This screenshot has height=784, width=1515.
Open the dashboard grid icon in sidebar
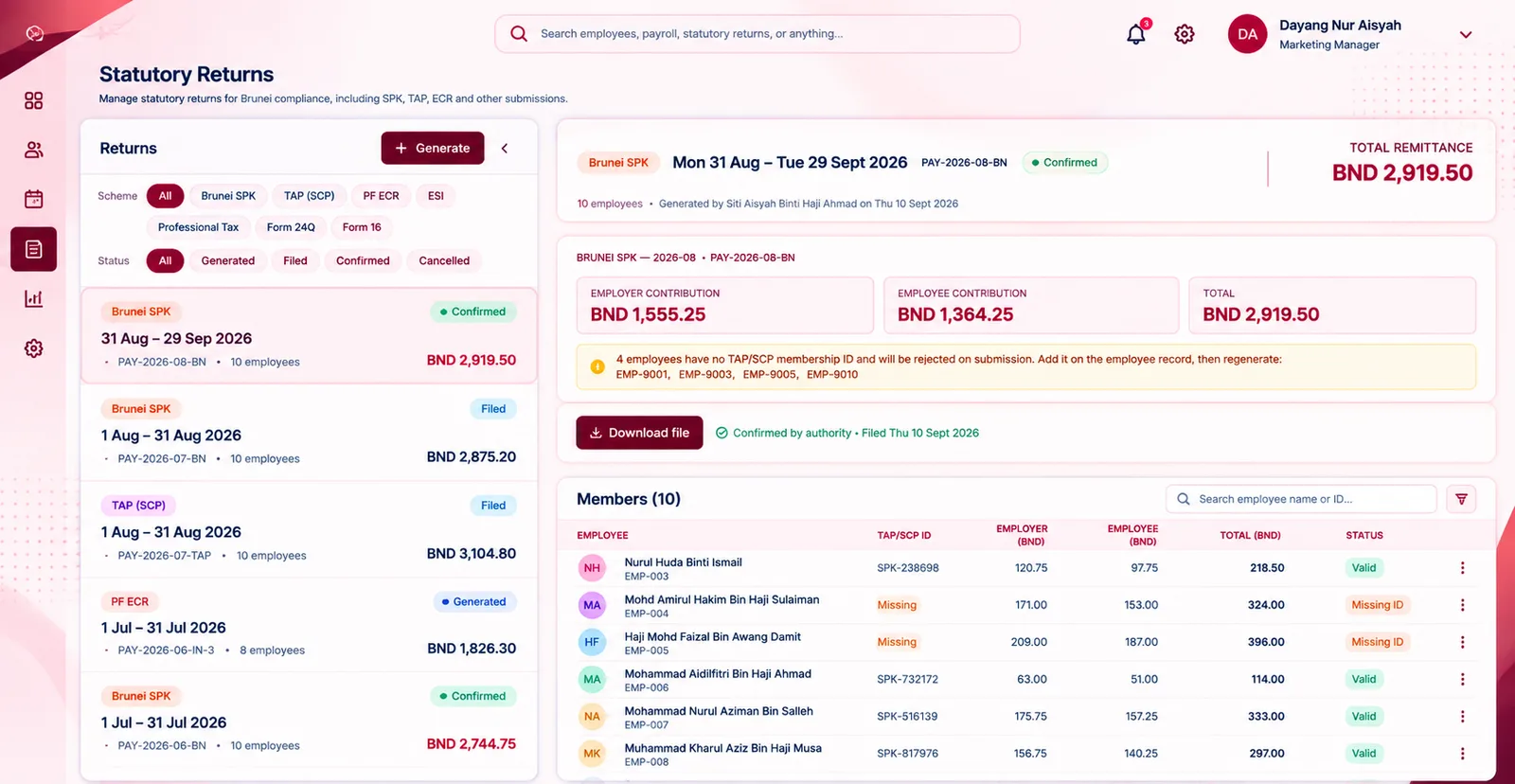click(33, 100)
